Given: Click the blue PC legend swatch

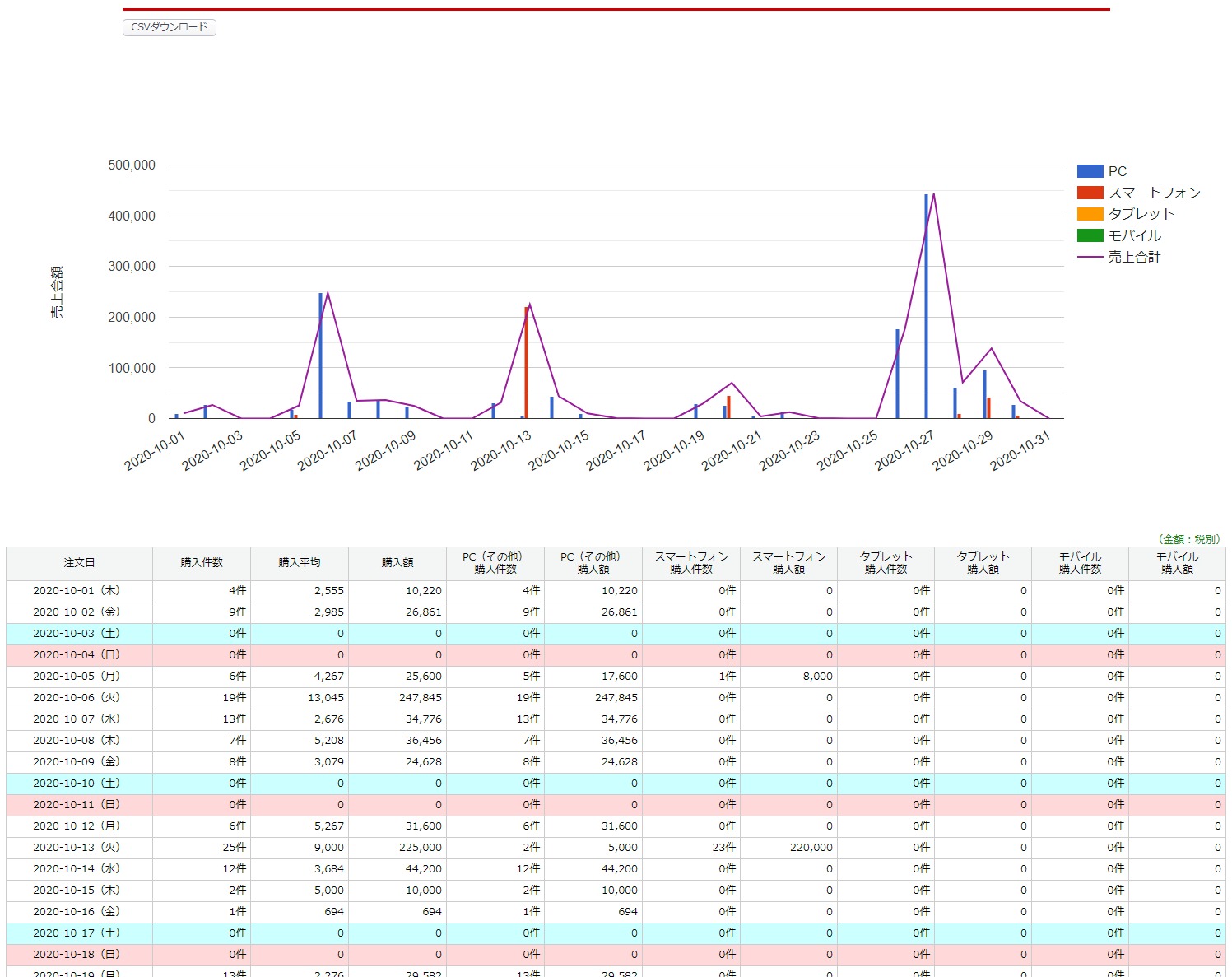Looking at the screenshot, I should pyautogui.click(x=1090, y=171).
